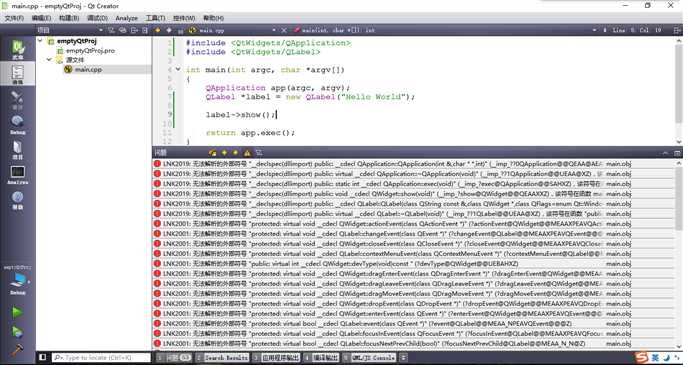Click the Build project hammer icon
683x365 pixels.
click(x=17, y=349)
